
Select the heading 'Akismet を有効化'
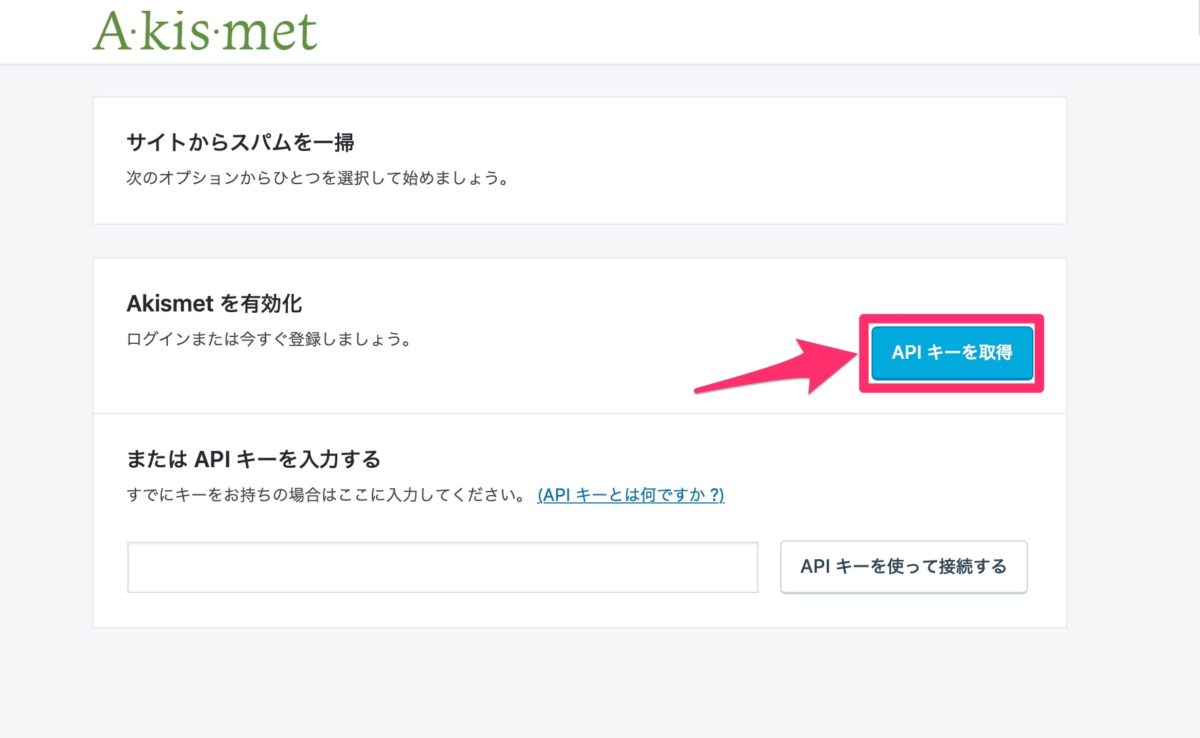pyautogui.click(x=214, y=303)
